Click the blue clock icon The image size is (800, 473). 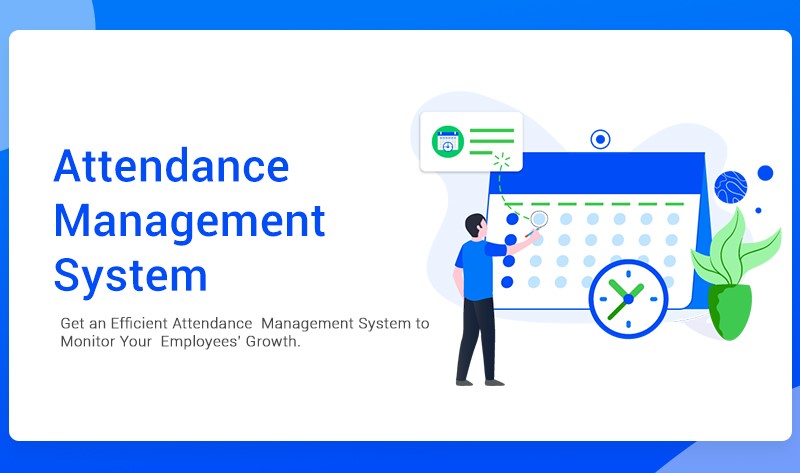point(627,299)
